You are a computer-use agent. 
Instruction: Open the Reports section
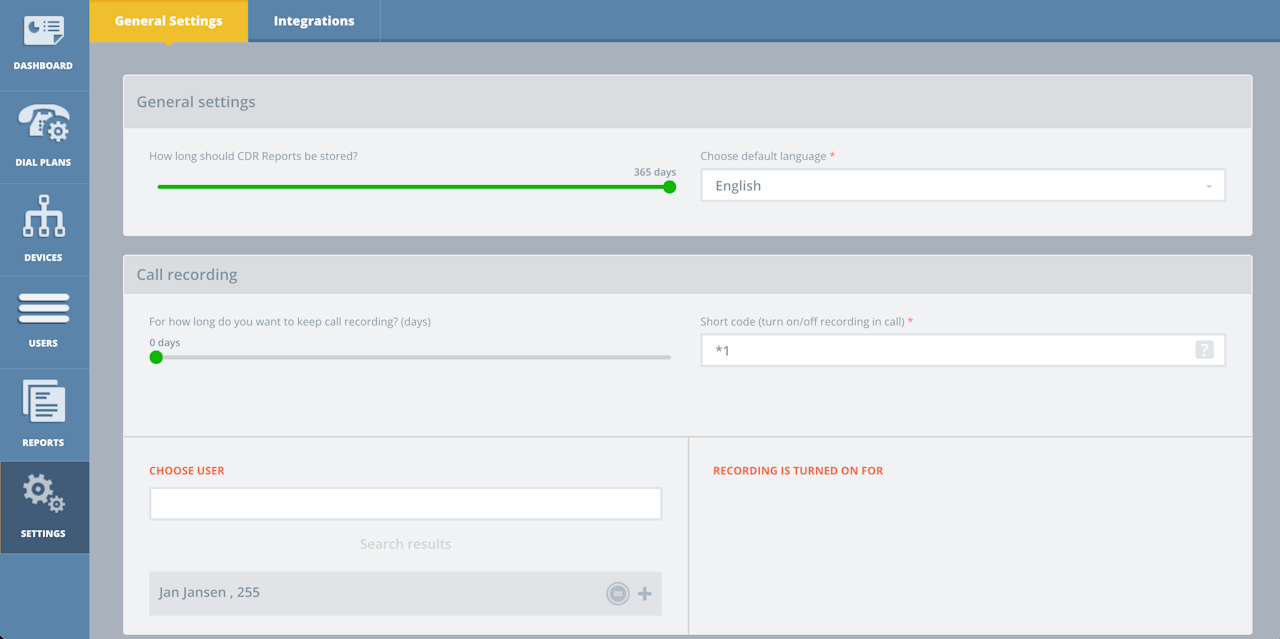pos(44,413)
